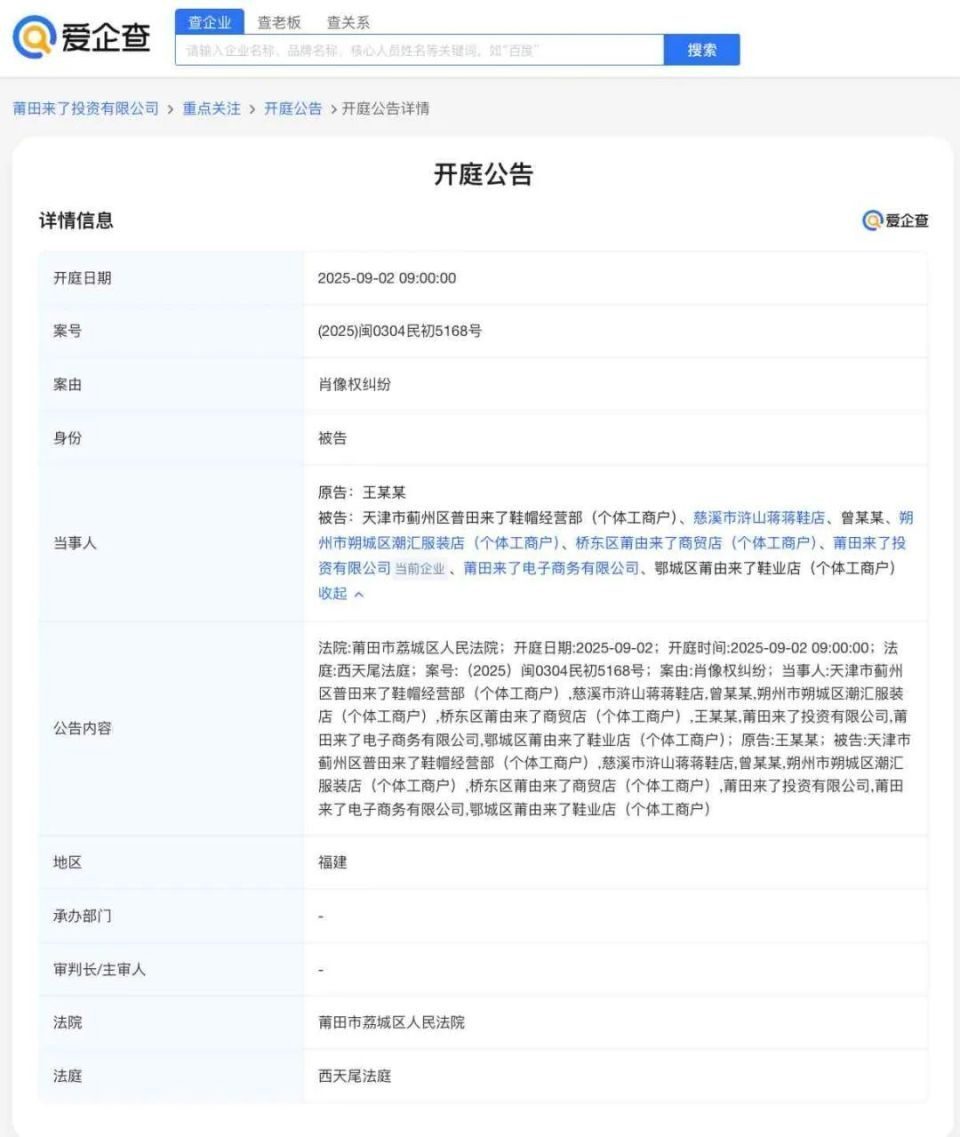Screen dimensions: 960x1137
Task: Click the courtroom value 西天尾法庭
Action: [354, 1076]
